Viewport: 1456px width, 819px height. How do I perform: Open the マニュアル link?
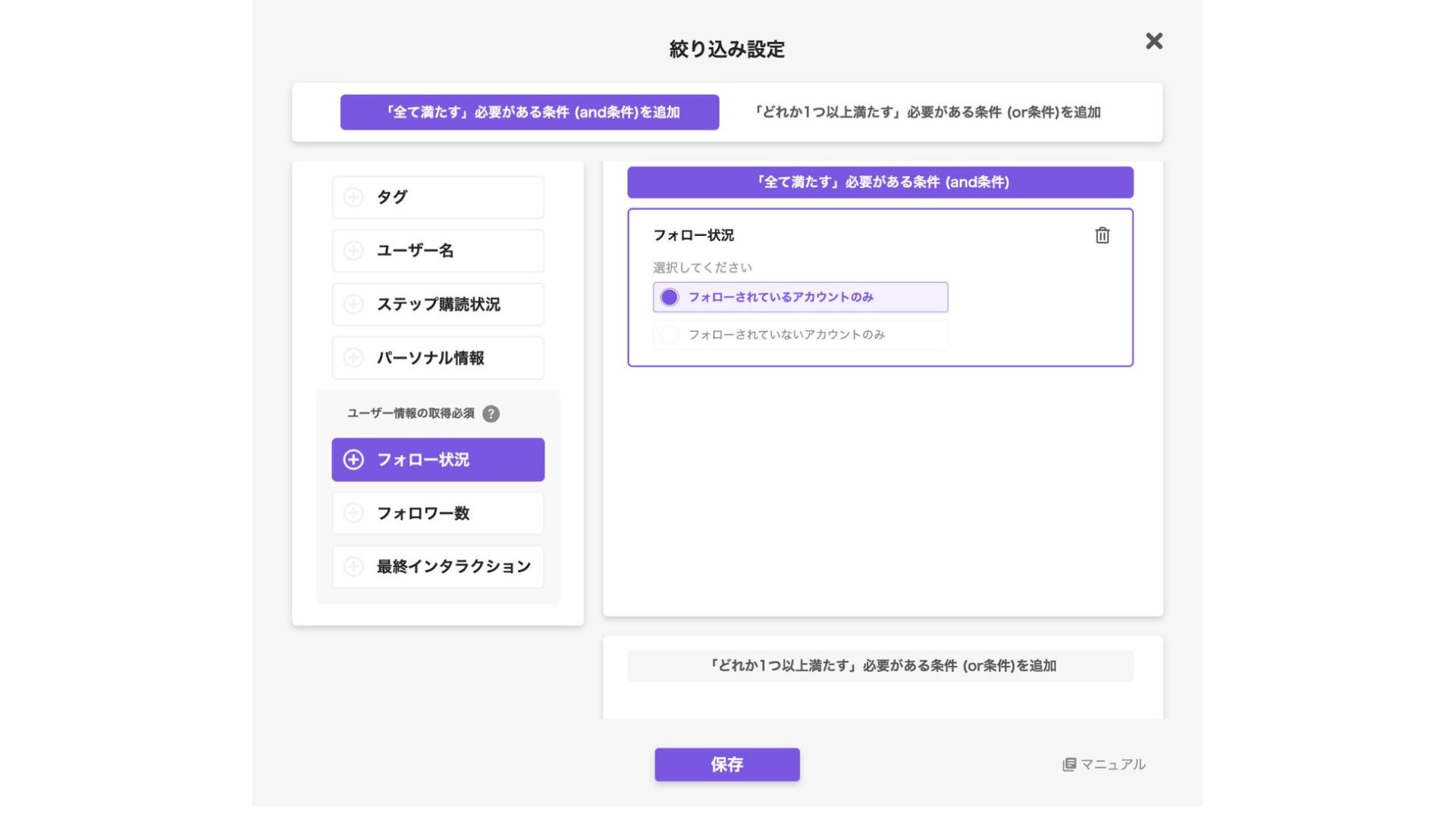tap(1103, 764)
